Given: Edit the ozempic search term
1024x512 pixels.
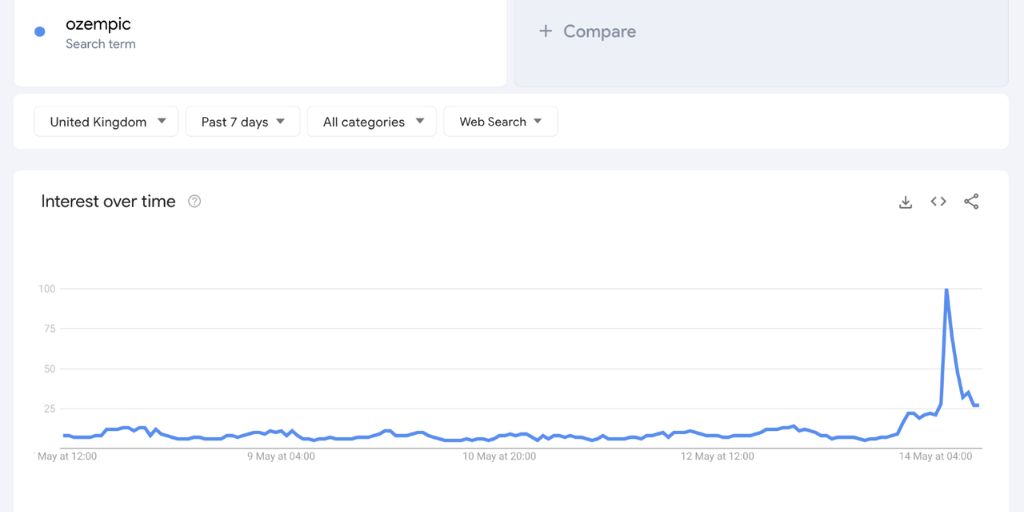Looking at the screenshot, I should click(98, 24).
